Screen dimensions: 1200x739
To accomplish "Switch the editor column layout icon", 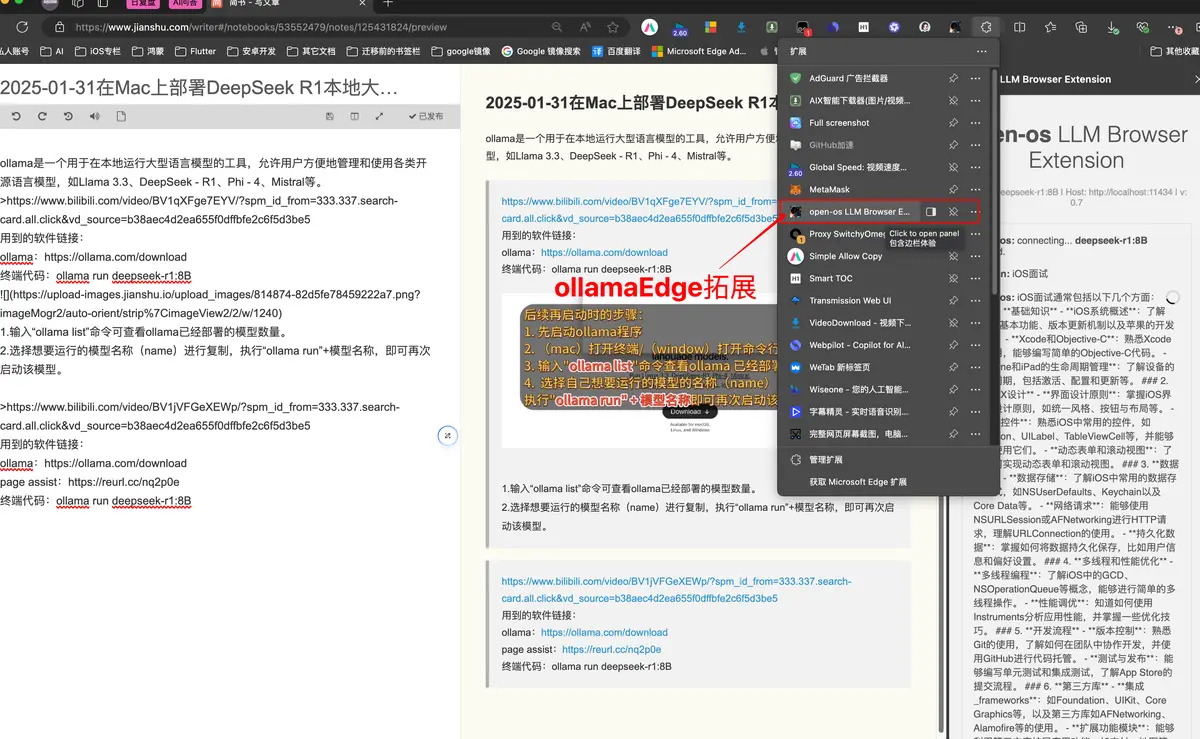I will pyautogui.click(x=354, y=116).
